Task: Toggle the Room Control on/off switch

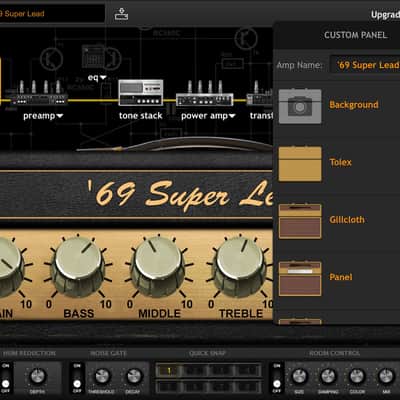Action: pos(277,378)
